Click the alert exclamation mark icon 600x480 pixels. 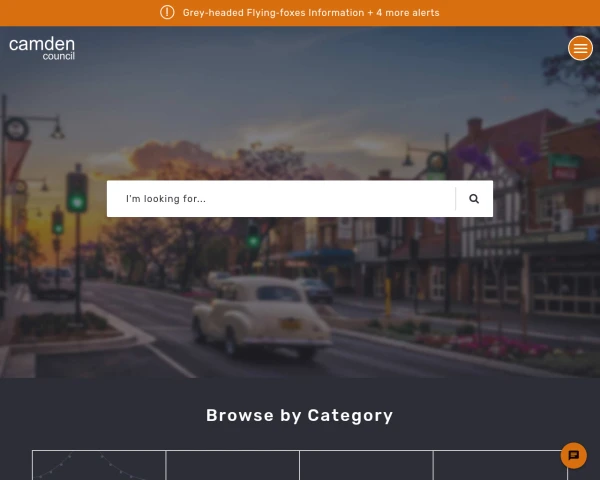(167, 12)
